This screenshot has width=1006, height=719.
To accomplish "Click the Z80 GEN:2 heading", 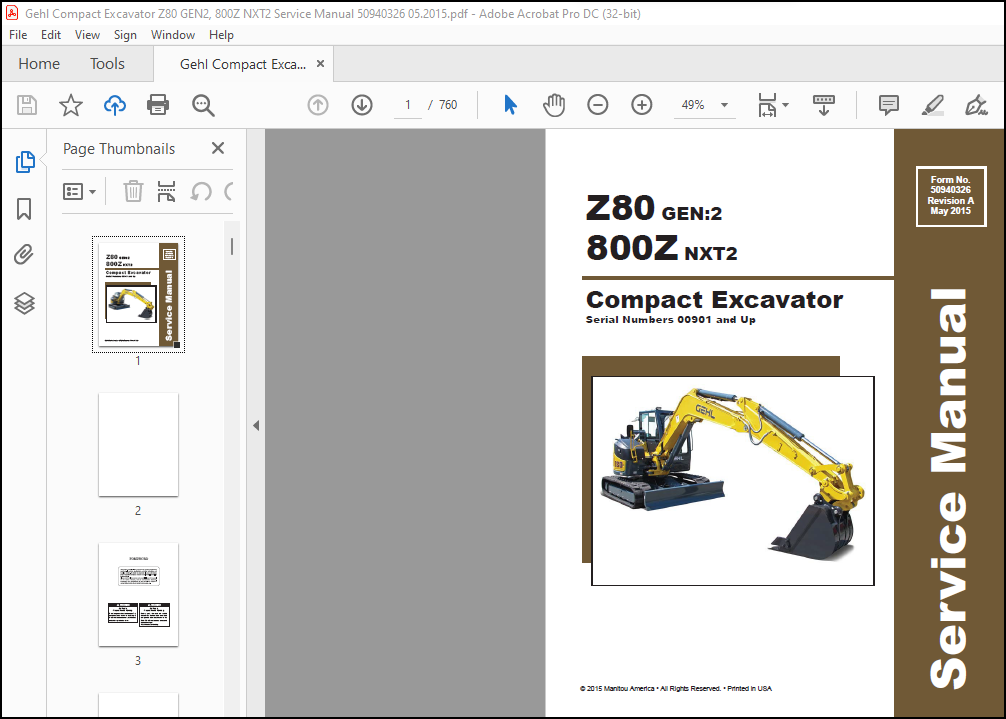I will pyautogui.click(x=654, y=208).
